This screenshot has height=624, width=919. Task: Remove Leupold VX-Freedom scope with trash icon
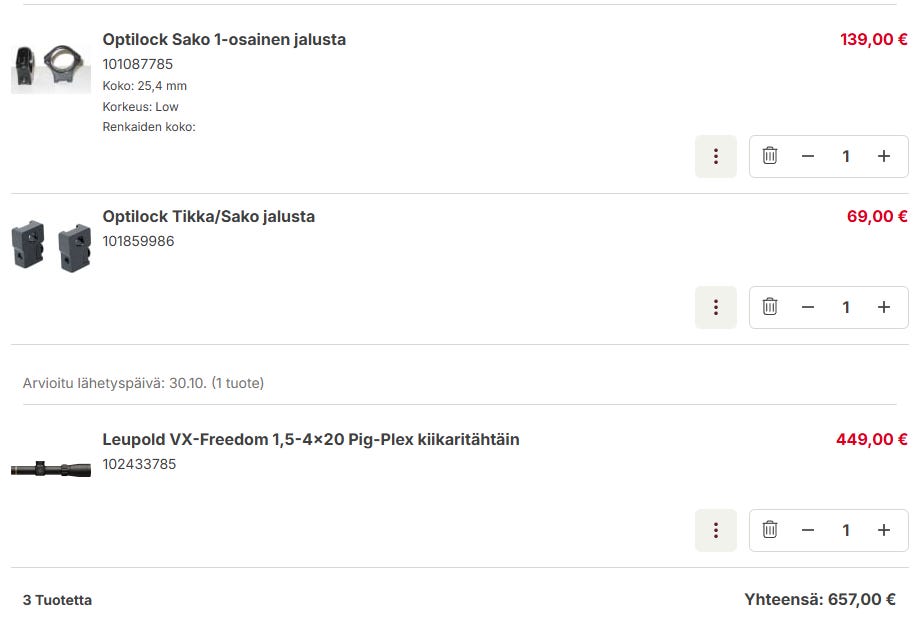pos(770,530)
